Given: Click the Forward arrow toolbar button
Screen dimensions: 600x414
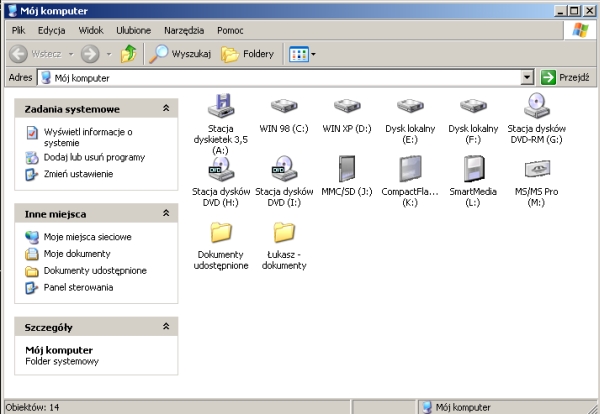Looking at the screenshot, I should [x=90, y=54].
